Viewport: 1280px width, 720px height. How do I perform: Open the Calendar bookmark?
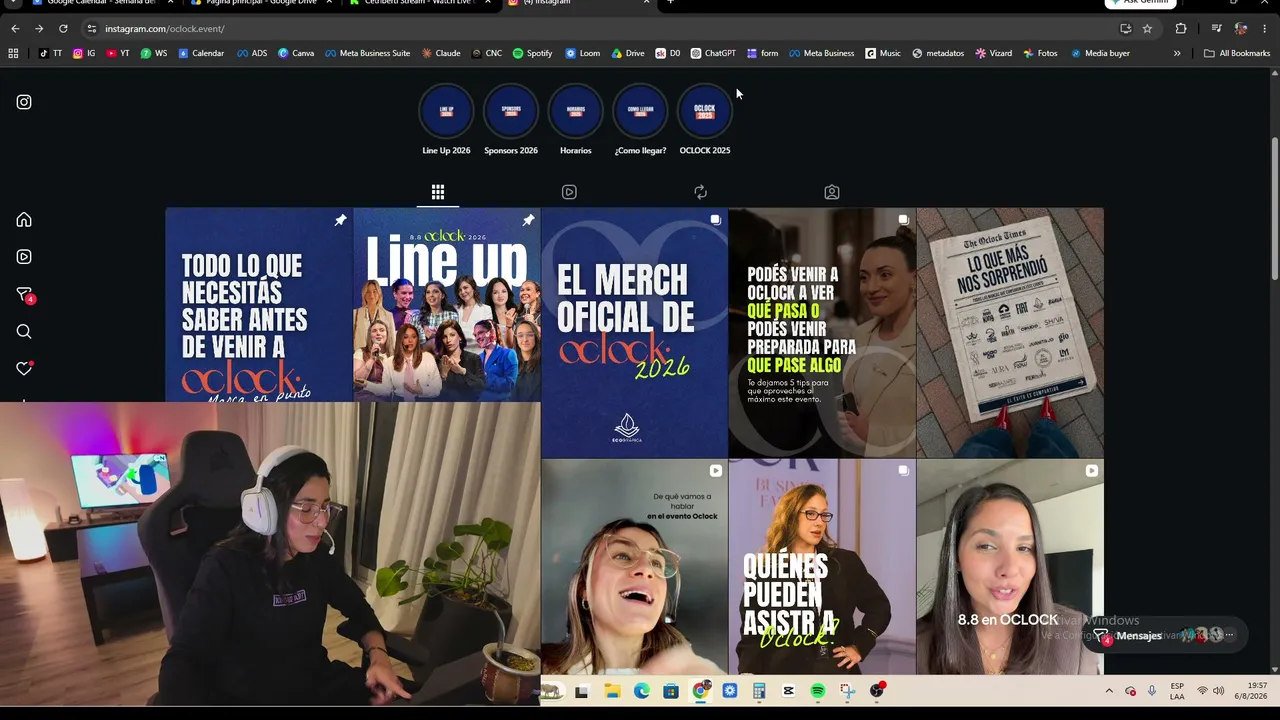point(201,53)
